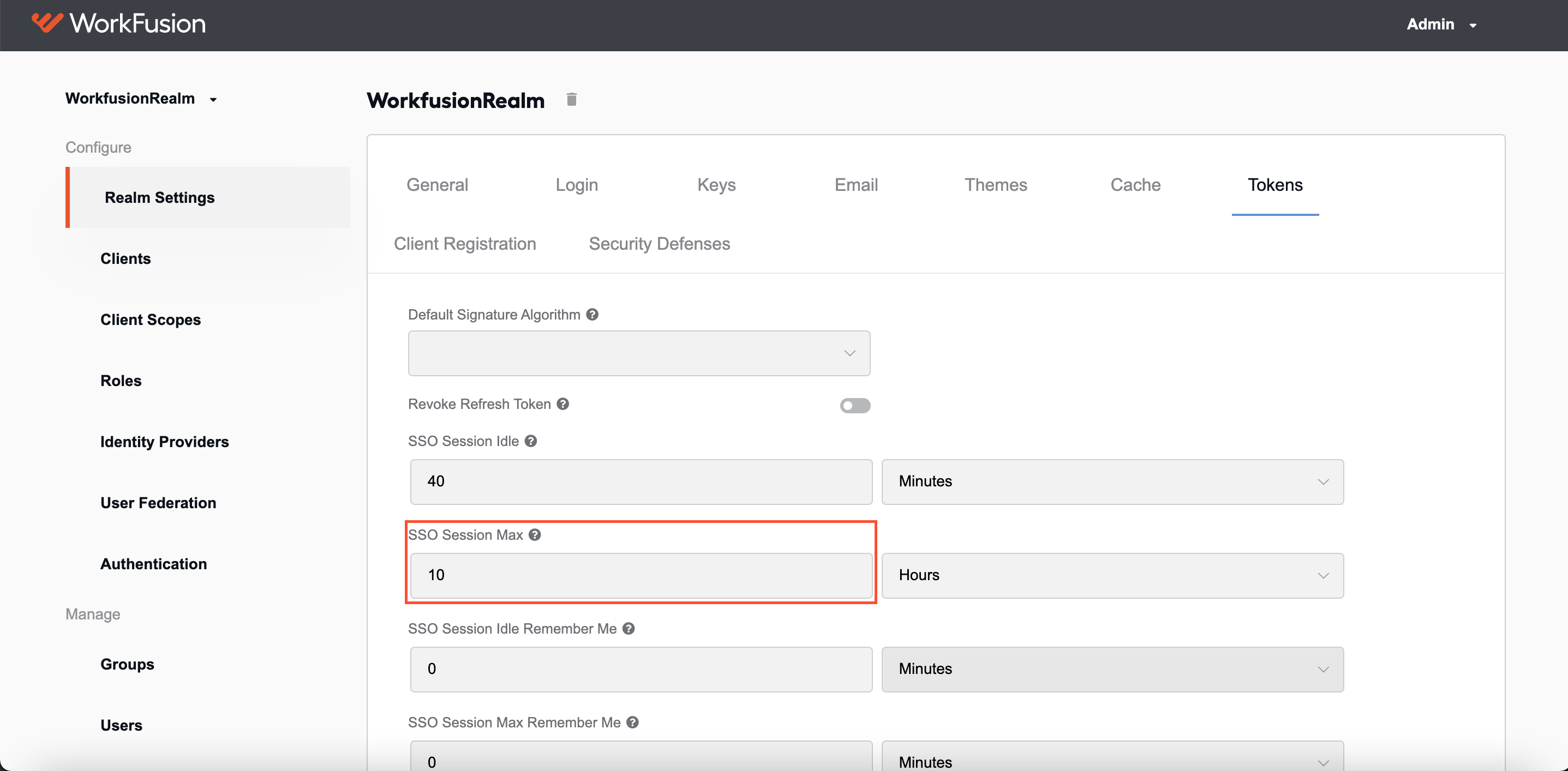Open the Default Signature Algorithm dropdown

click(639, 353)
